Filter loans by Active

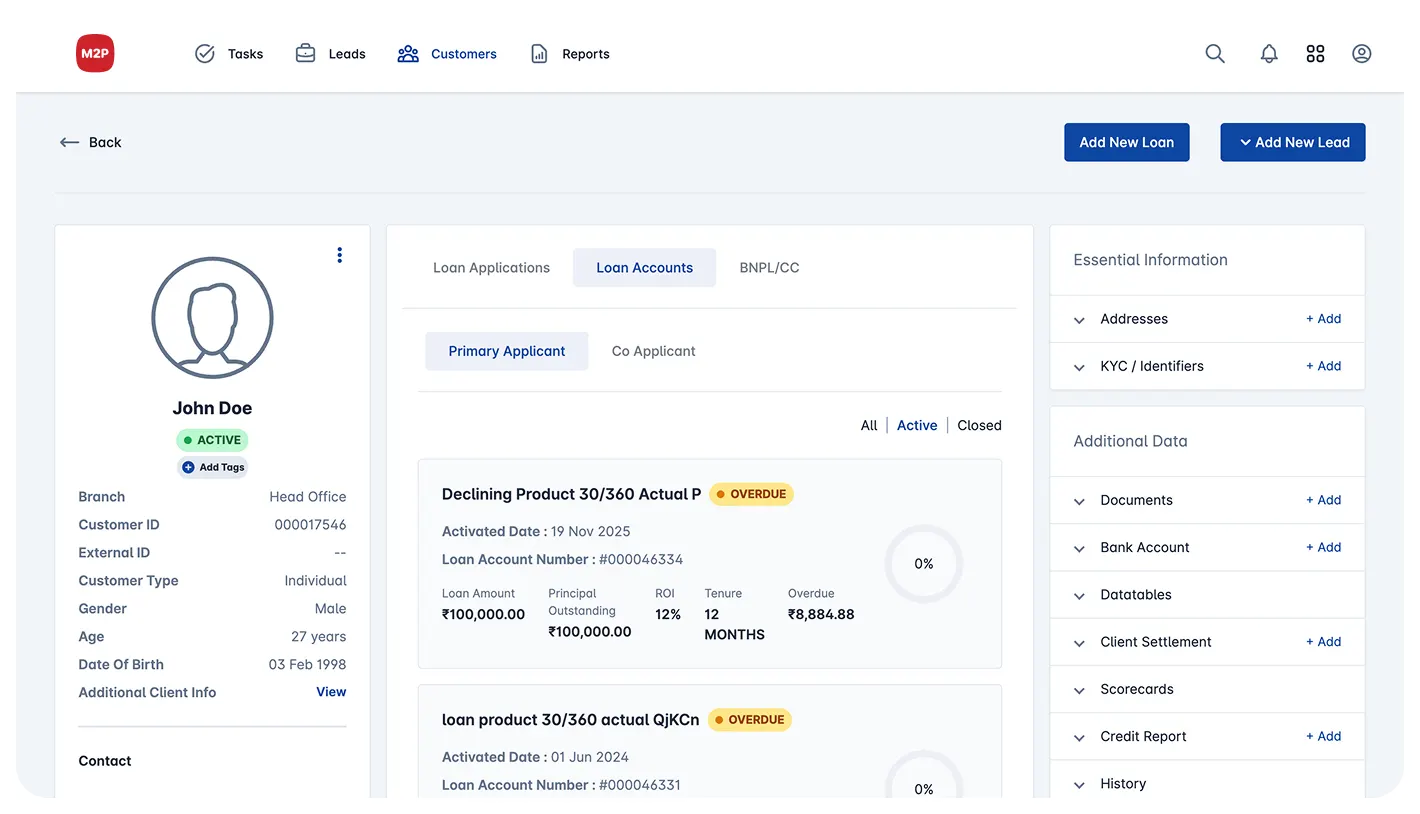pos(917,425)
